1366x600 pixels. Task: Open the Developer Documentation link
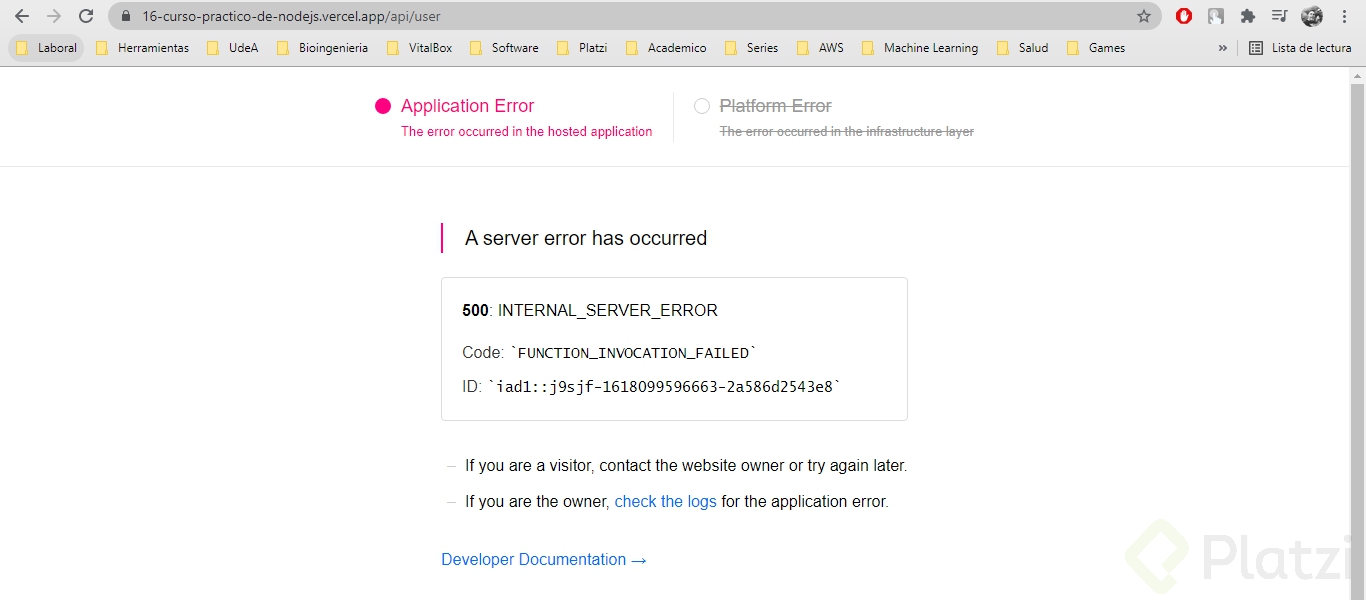click(x=543, y=560)
